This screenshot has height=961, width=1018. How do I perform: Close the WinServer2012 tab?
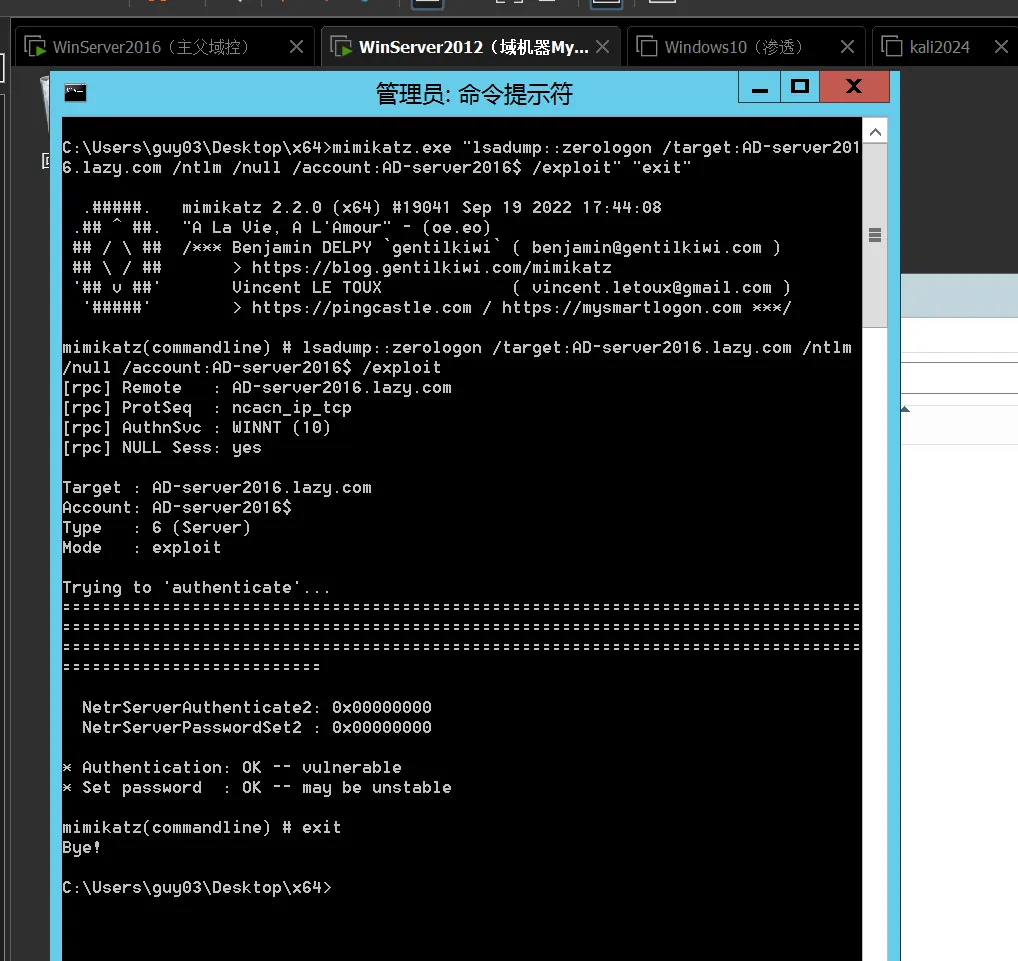coord(602,47)
